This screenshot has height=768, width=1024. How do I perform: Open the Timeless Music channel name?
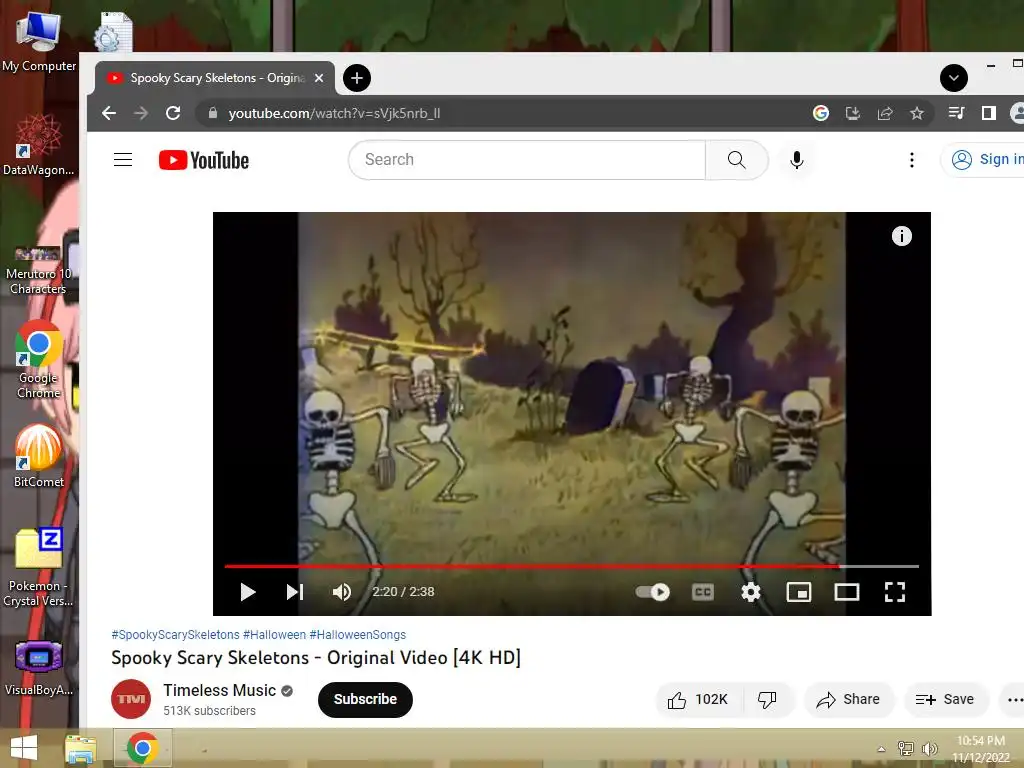[x=219, y=690]
